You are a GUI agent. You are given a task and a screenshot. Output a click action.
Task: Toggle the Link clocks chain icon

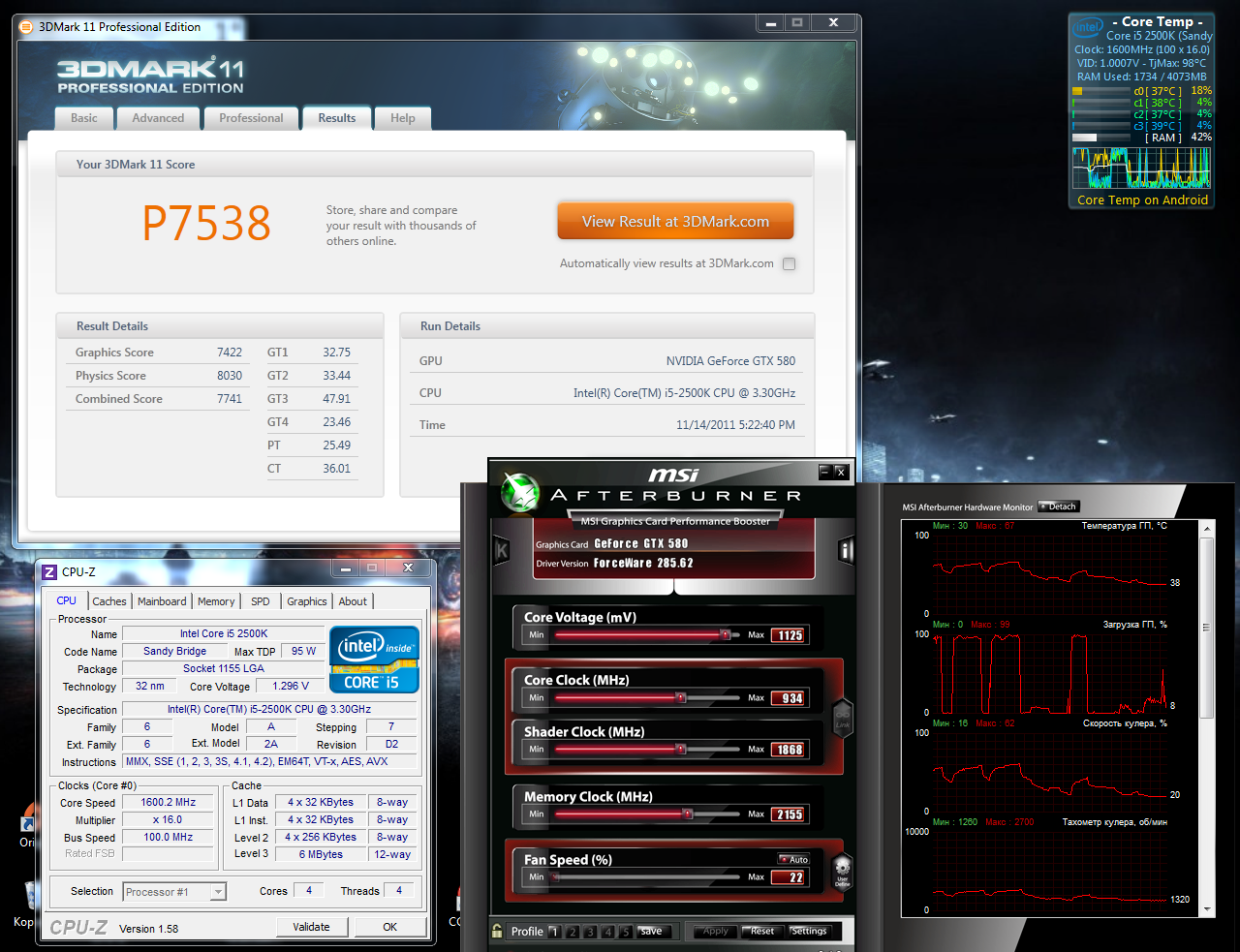(x=842, y=718)
